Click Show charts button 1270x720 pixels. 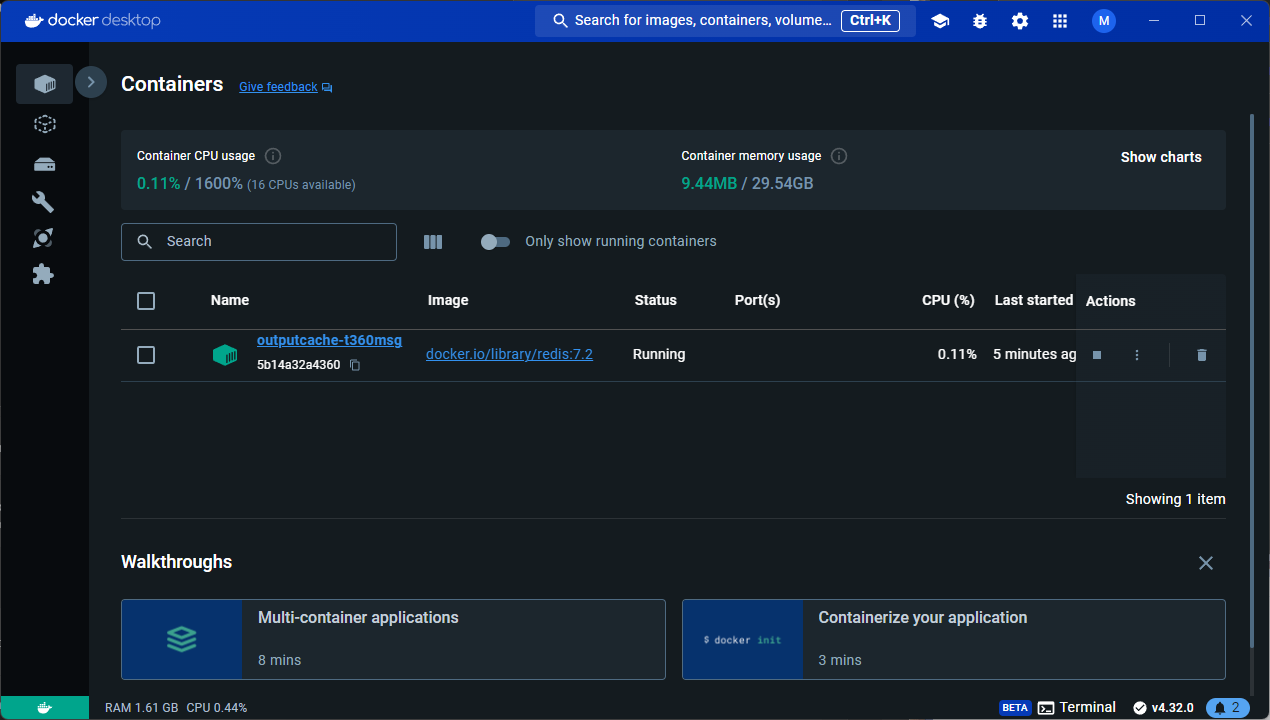pos(1160,157)
